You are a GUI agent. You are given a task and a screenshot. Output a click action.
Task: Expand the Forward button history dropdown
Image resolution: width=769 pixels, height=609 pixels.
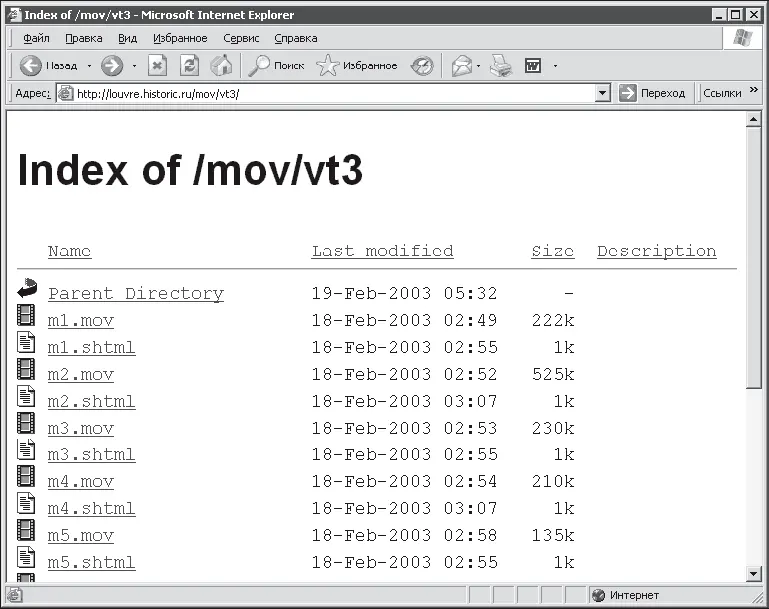point(134,66)
